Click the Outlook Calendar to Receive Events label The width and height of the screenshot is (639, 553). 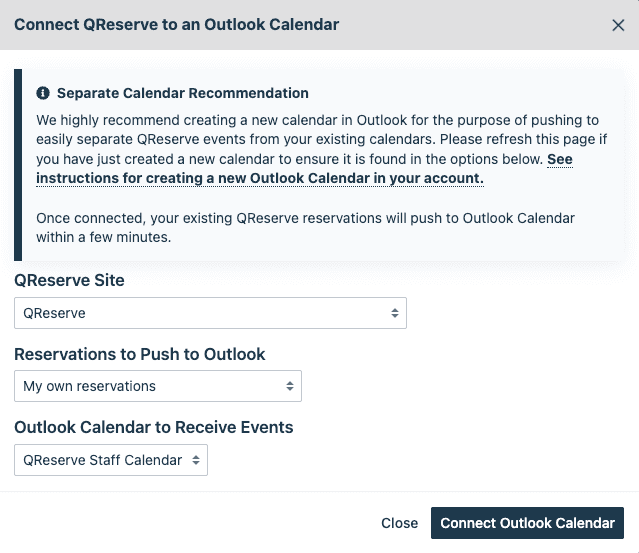tap(153, 427)
